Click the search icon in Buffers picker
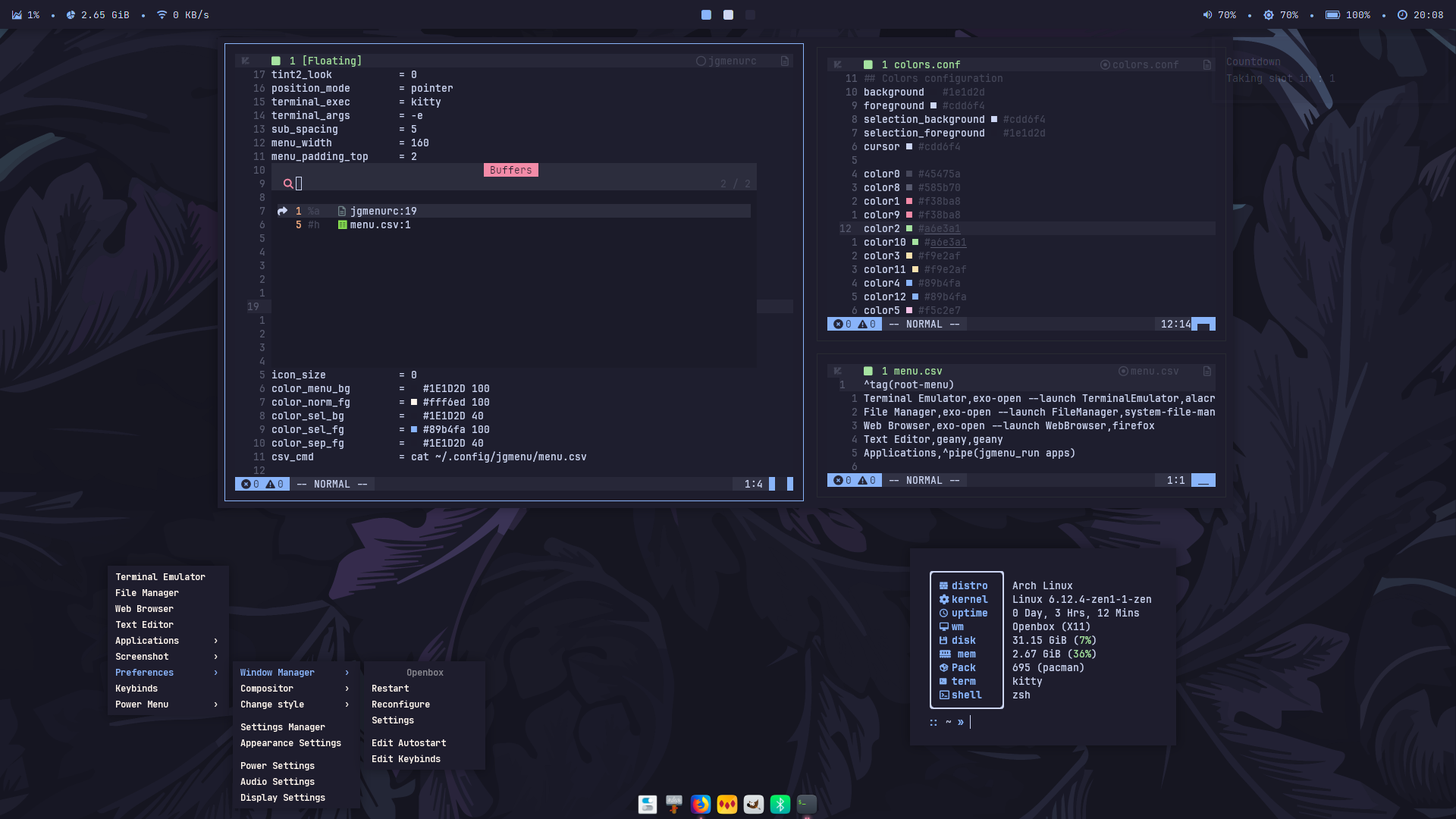The width and height of the screenshot is (1456, 819). [288, 184]
